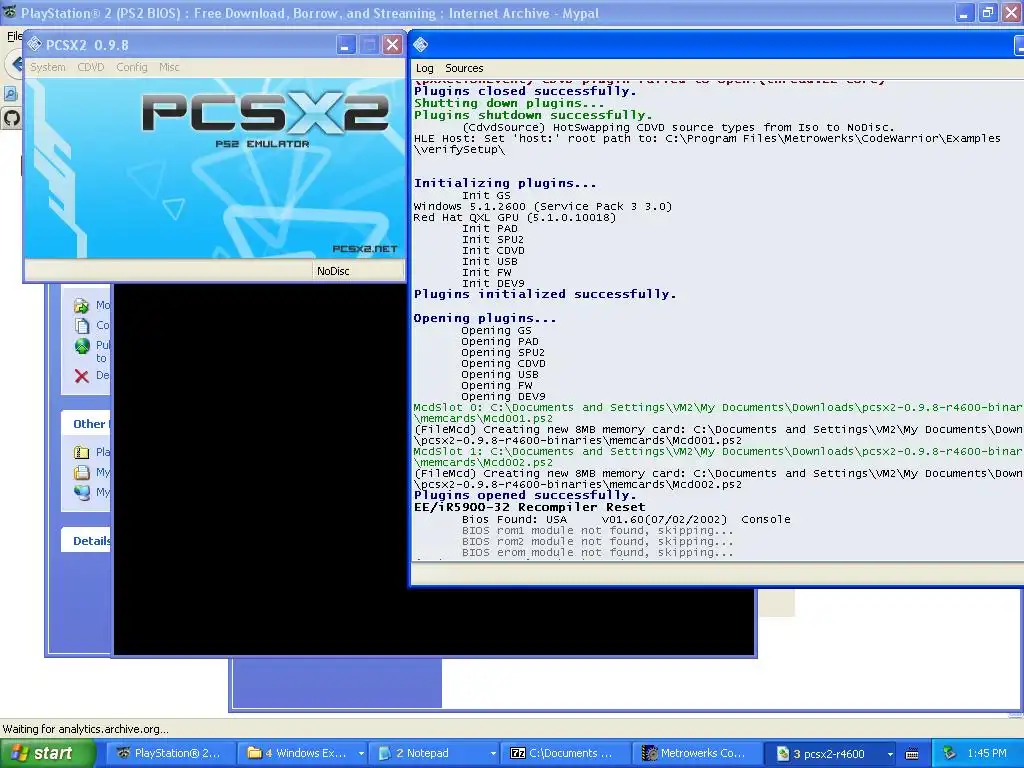The image size is (1024, 768).
Task: Expand Notepad taskbar group arrow
Action: pos(492,754)
